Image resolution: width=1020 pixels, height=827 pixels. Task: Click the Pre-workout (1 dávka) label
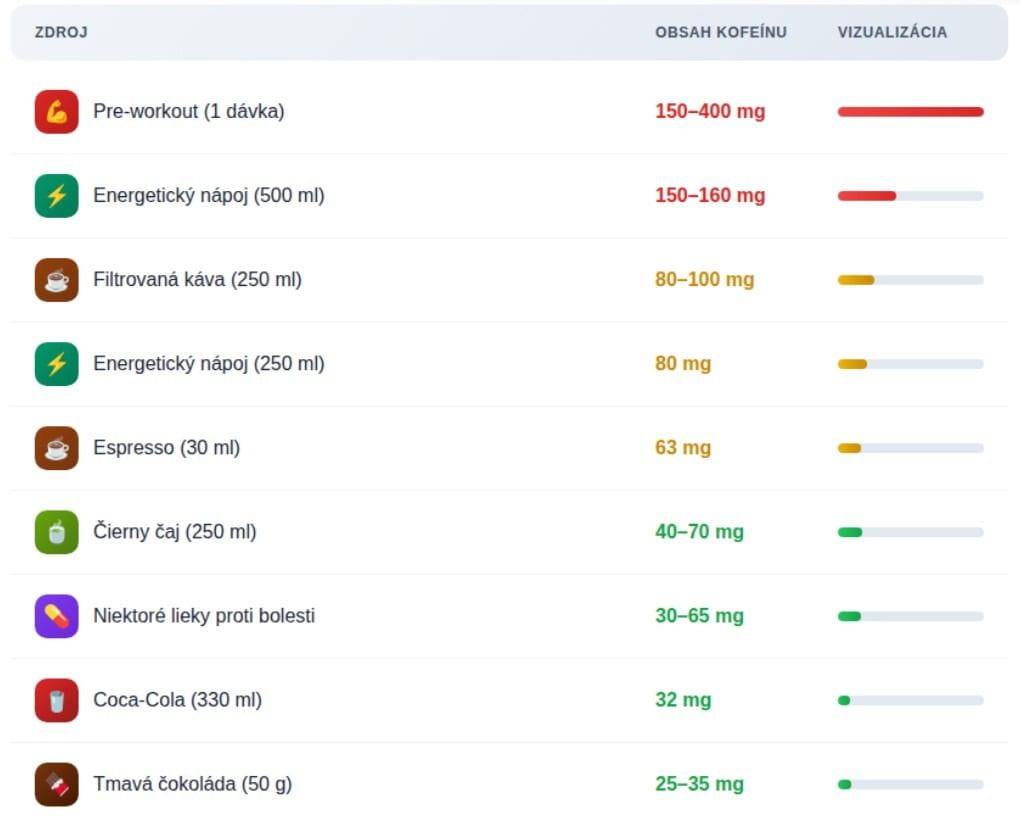pos(189,112)
